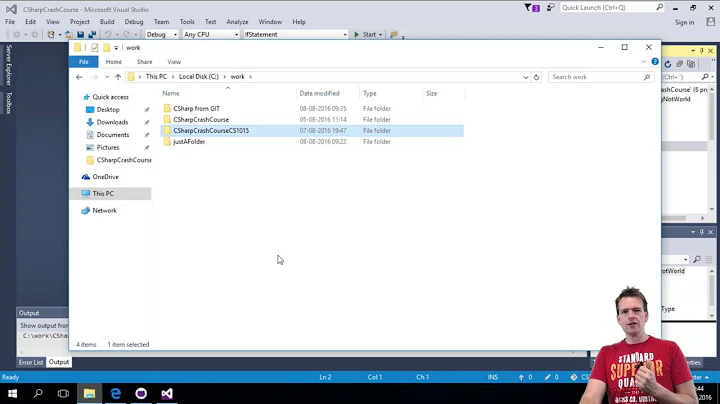Open the Windows Start menu
The height and width of the screenshot is (404, 720).
[10, 394]
